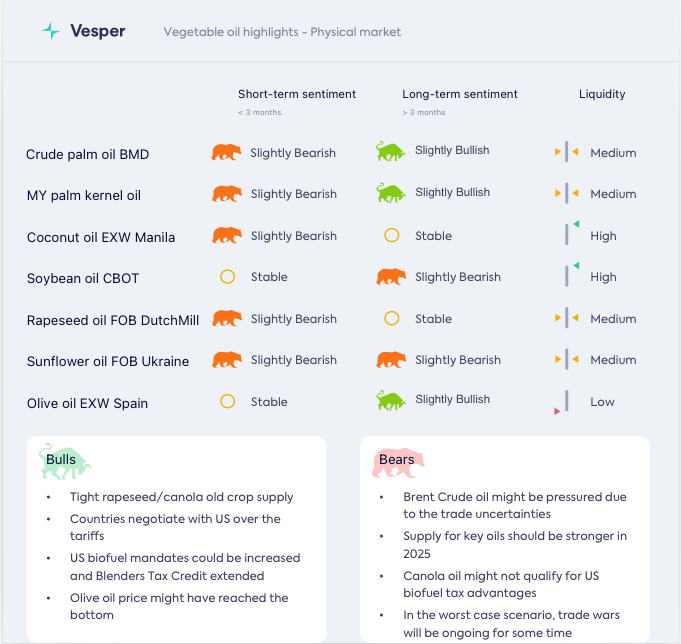Click the bear icon for Crude palm oil short-term

227,152
